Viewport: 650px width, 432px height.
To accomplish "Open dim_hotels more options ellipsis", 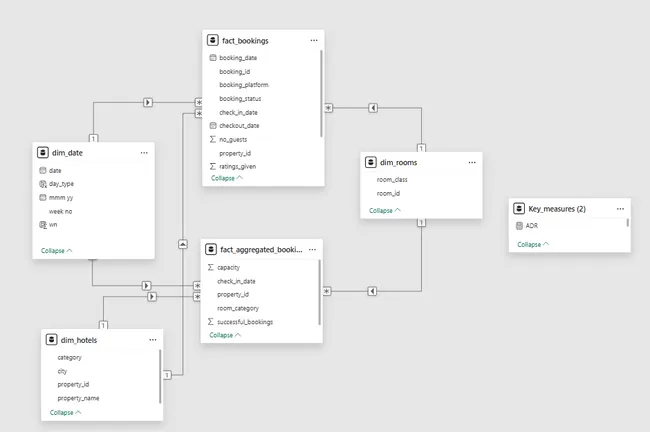I will click(153, 340).
